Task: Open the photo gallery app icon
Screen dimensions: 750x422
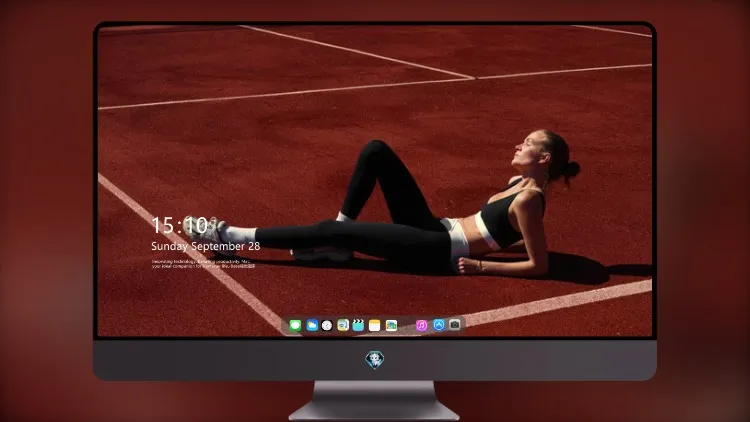Action: point(391,325)
